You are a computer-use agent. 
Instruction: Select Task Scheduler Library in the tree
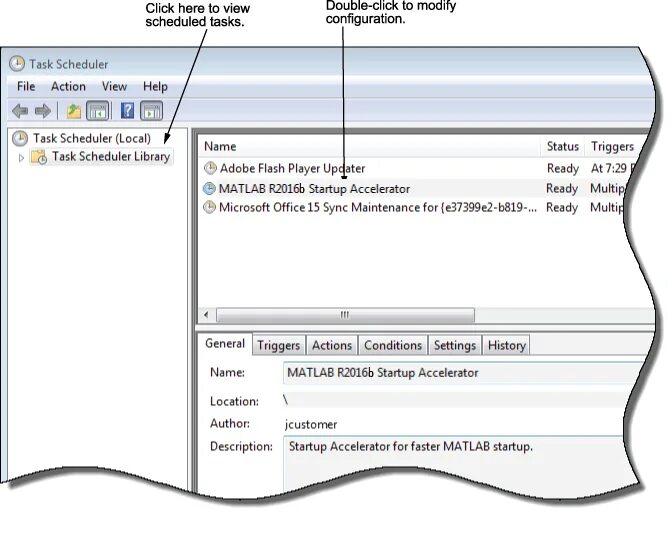coord(111,157)
